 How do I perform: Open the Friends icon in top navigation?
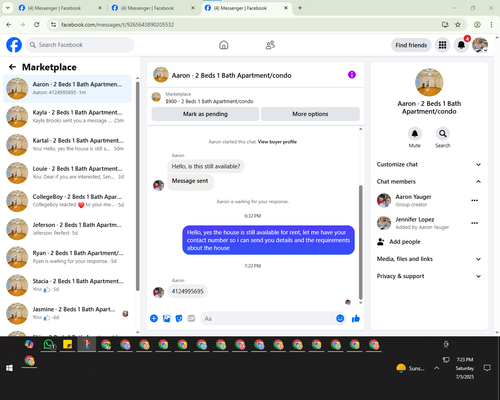(x=270, y=45)
